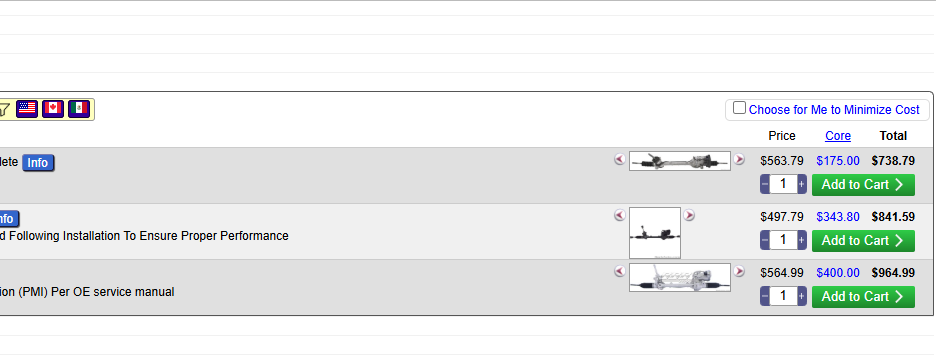936x364 pixels.
Task: Show next image for $497.79 part
Action: click(689, 215)
